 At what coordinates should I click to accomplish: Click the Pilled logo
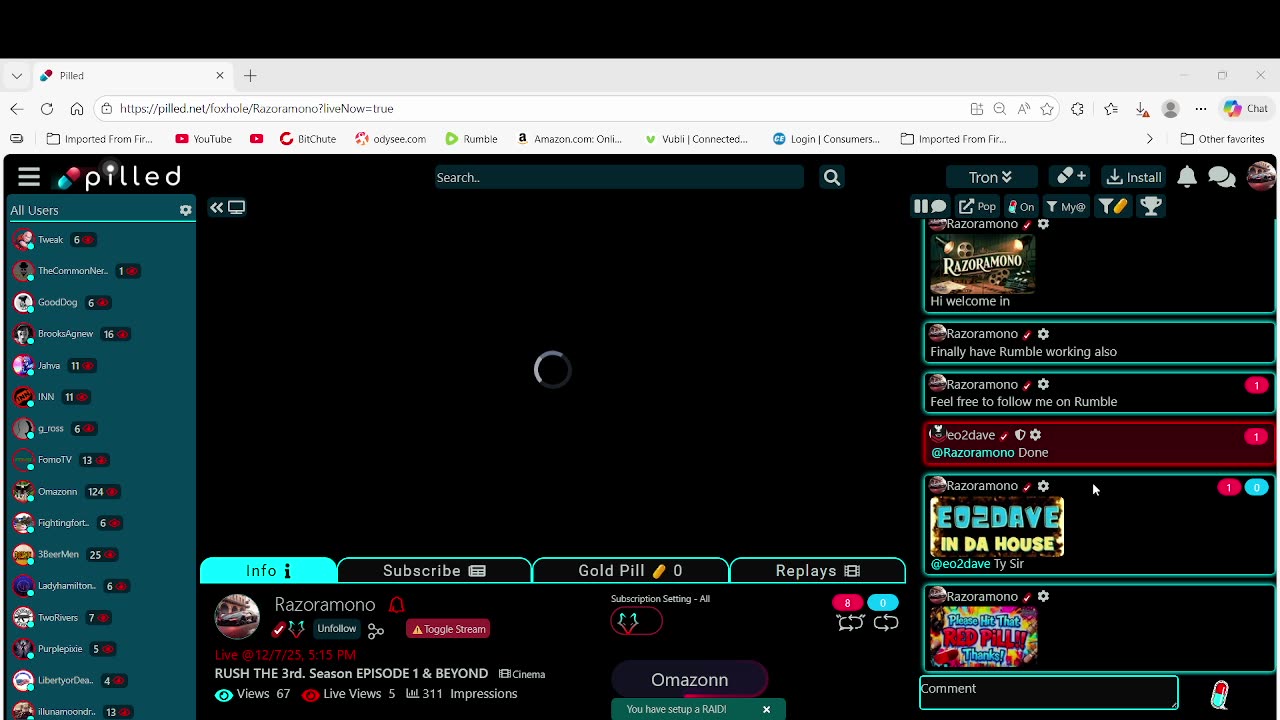point(119,177)
